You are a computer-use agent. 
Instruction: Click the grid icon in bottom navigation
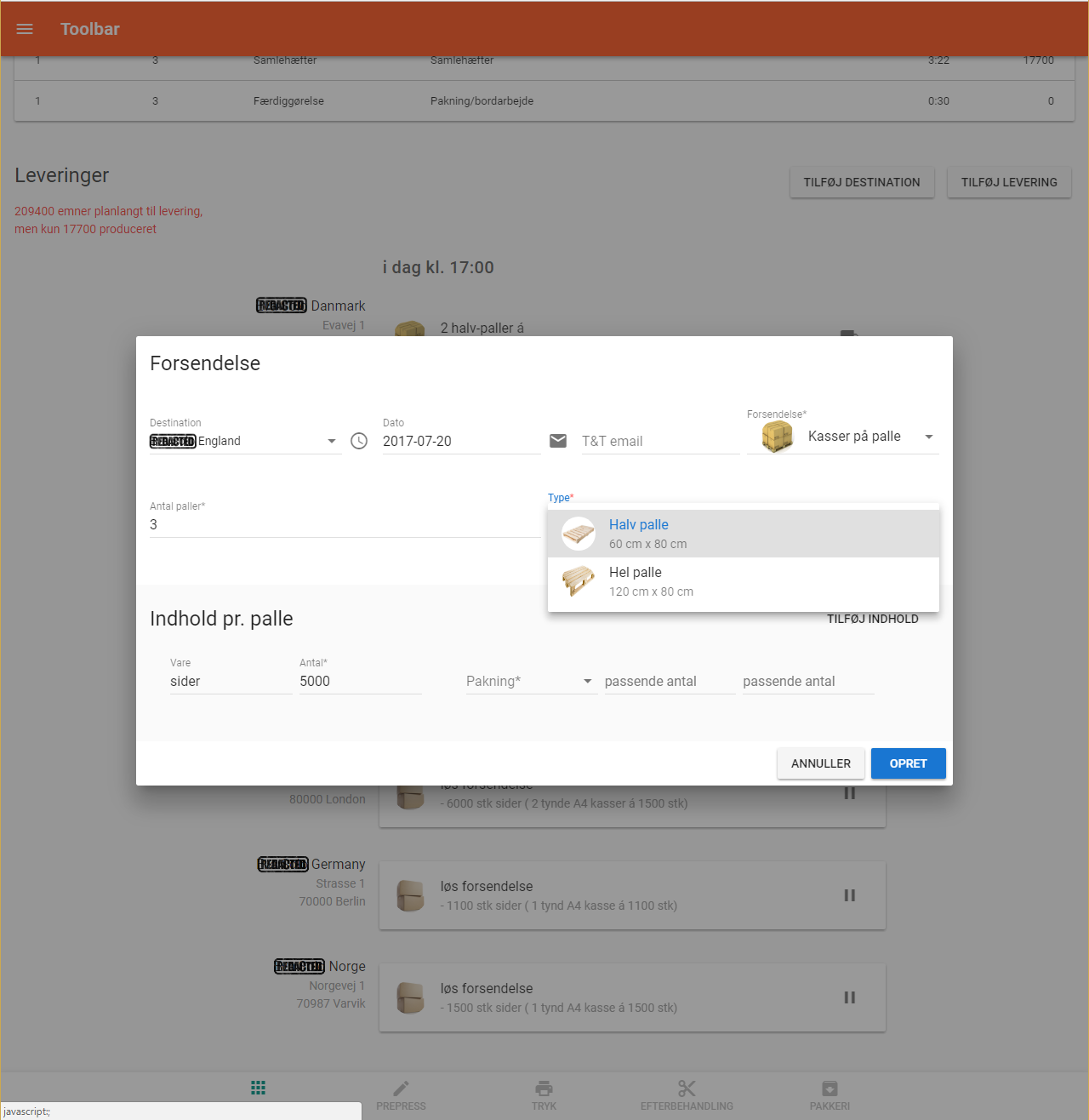click(x=259, y=1088)
